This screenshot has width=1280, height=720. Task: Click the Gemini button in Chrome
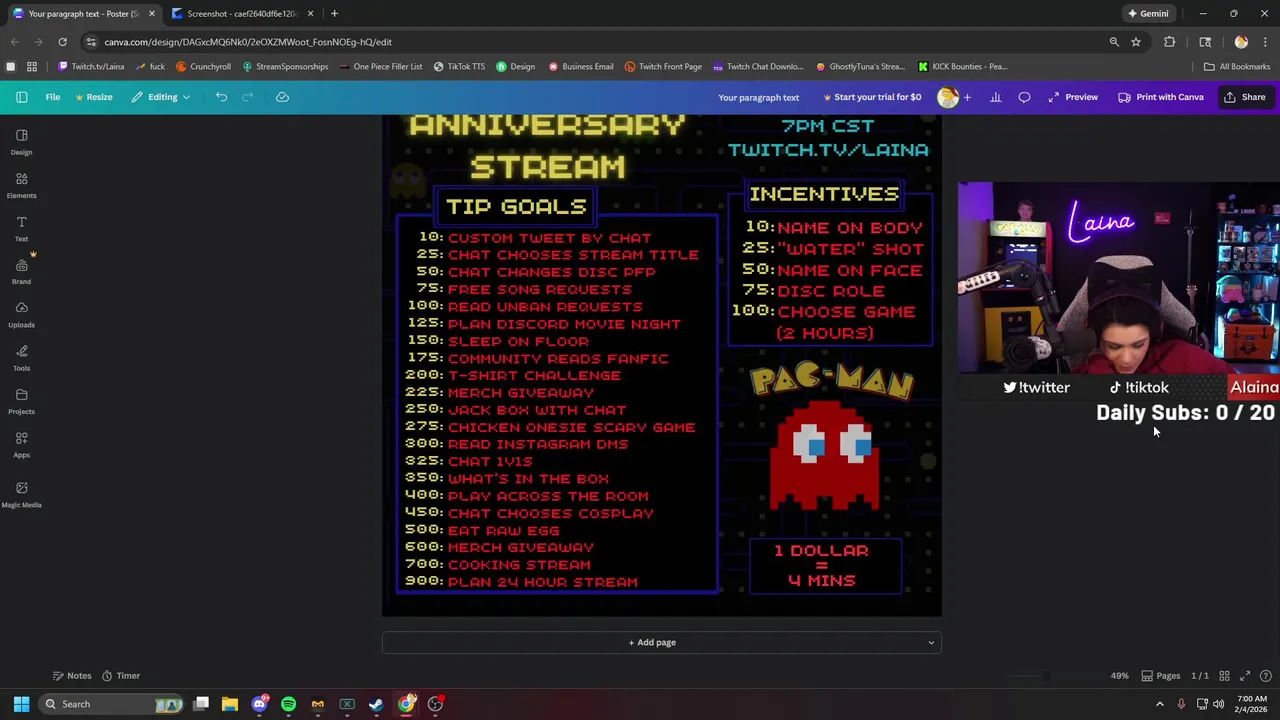click(1147, 14)
